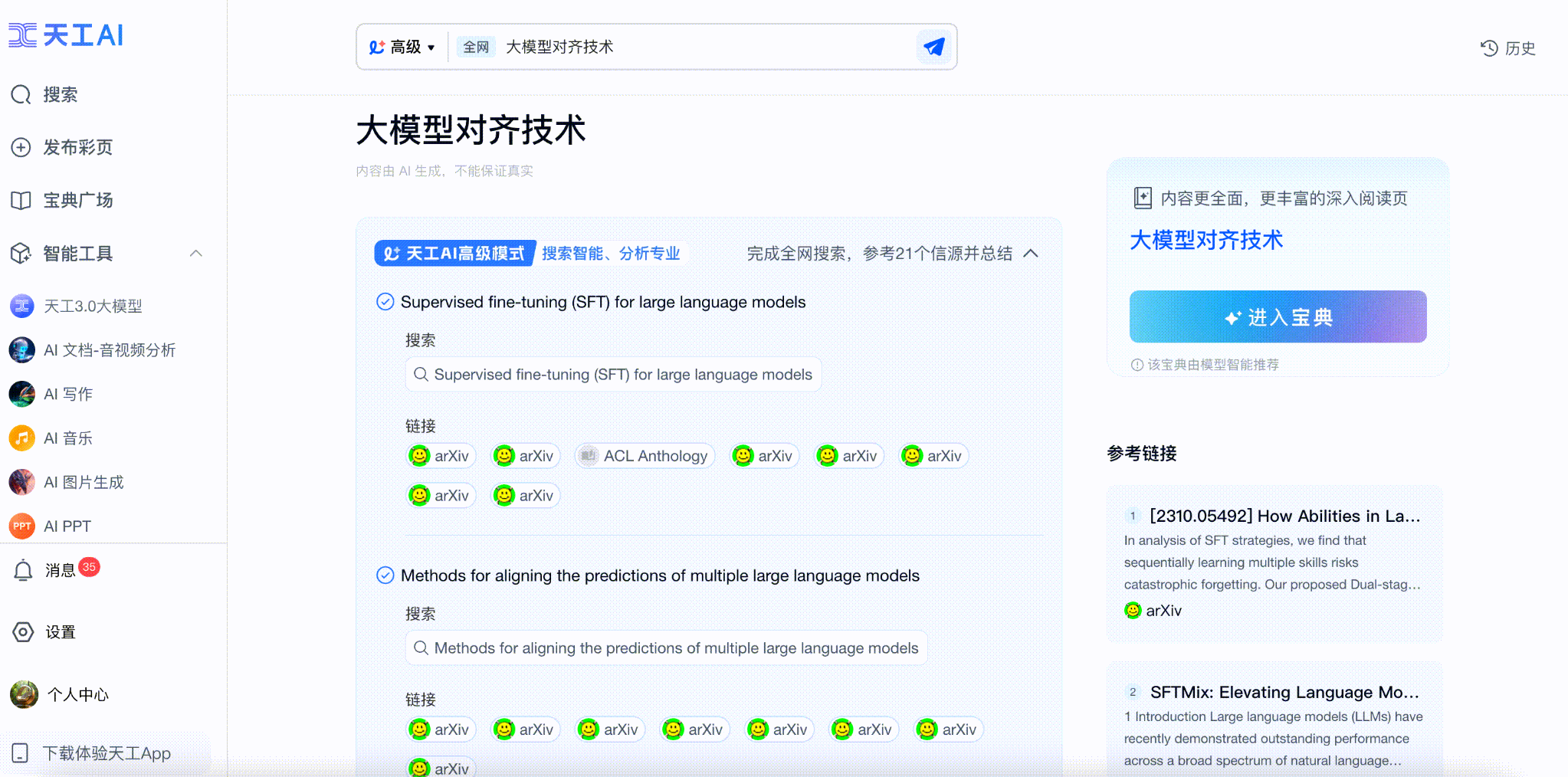Launch the AI PPT tool

(x=67, y=526)
